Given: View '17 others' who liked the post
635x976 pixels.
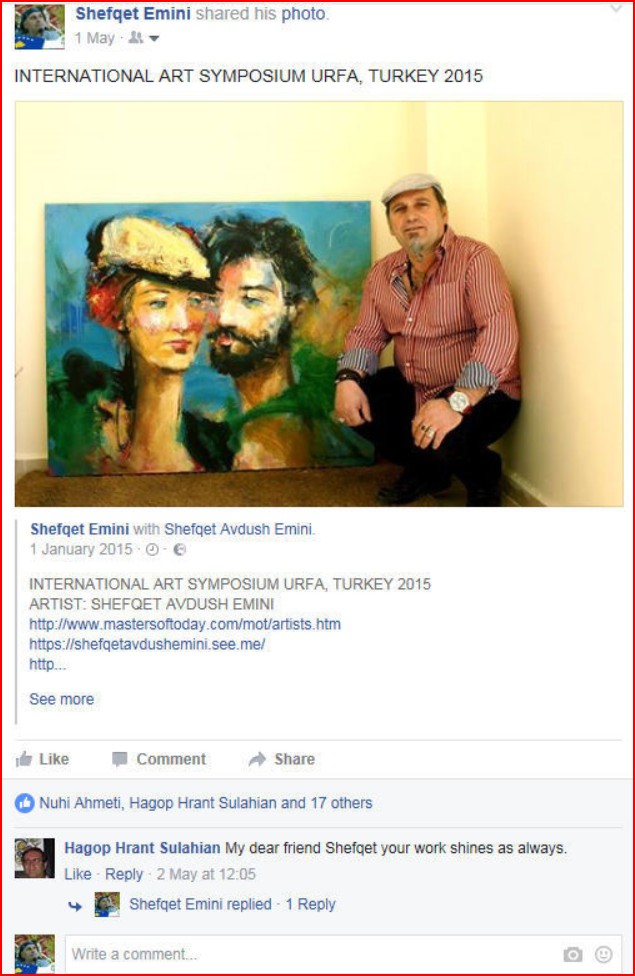Looking at the screenshot, I should pyautogui.click(x=341, y=803).
